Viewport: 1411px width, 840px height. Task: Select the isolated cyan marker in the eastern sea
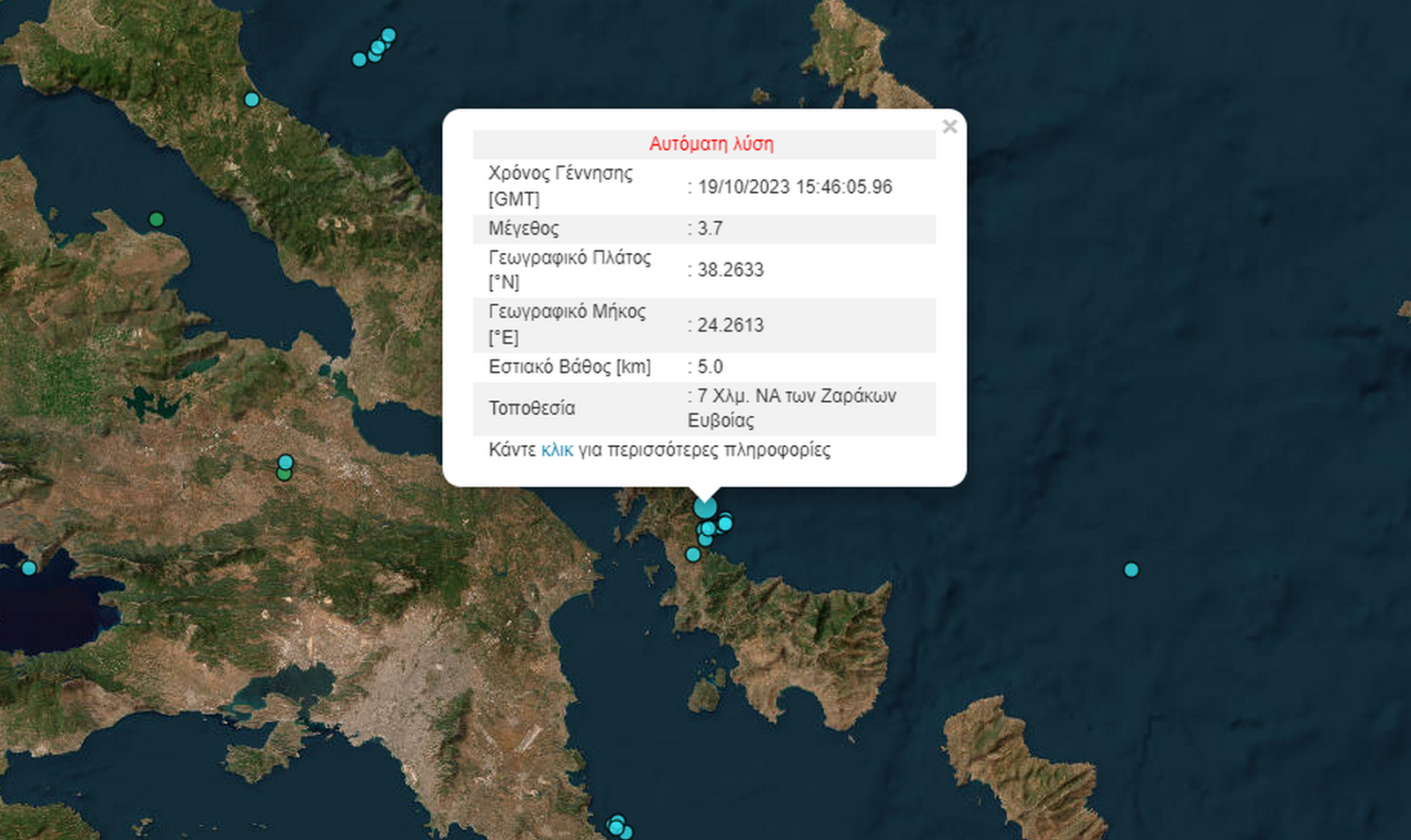1131,570
